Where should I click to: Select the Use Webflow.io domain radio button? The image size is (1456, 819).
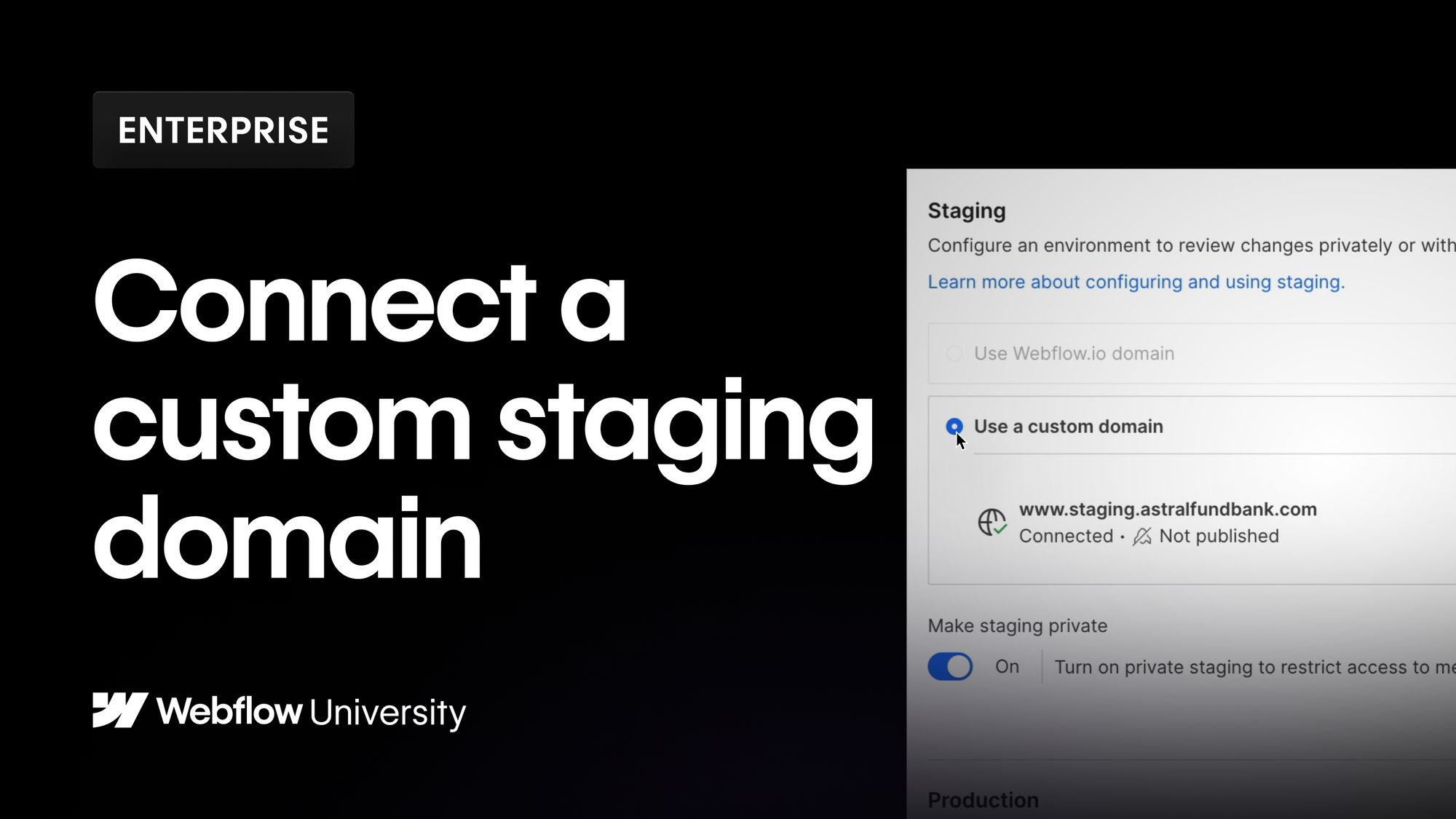pos(954,354)
